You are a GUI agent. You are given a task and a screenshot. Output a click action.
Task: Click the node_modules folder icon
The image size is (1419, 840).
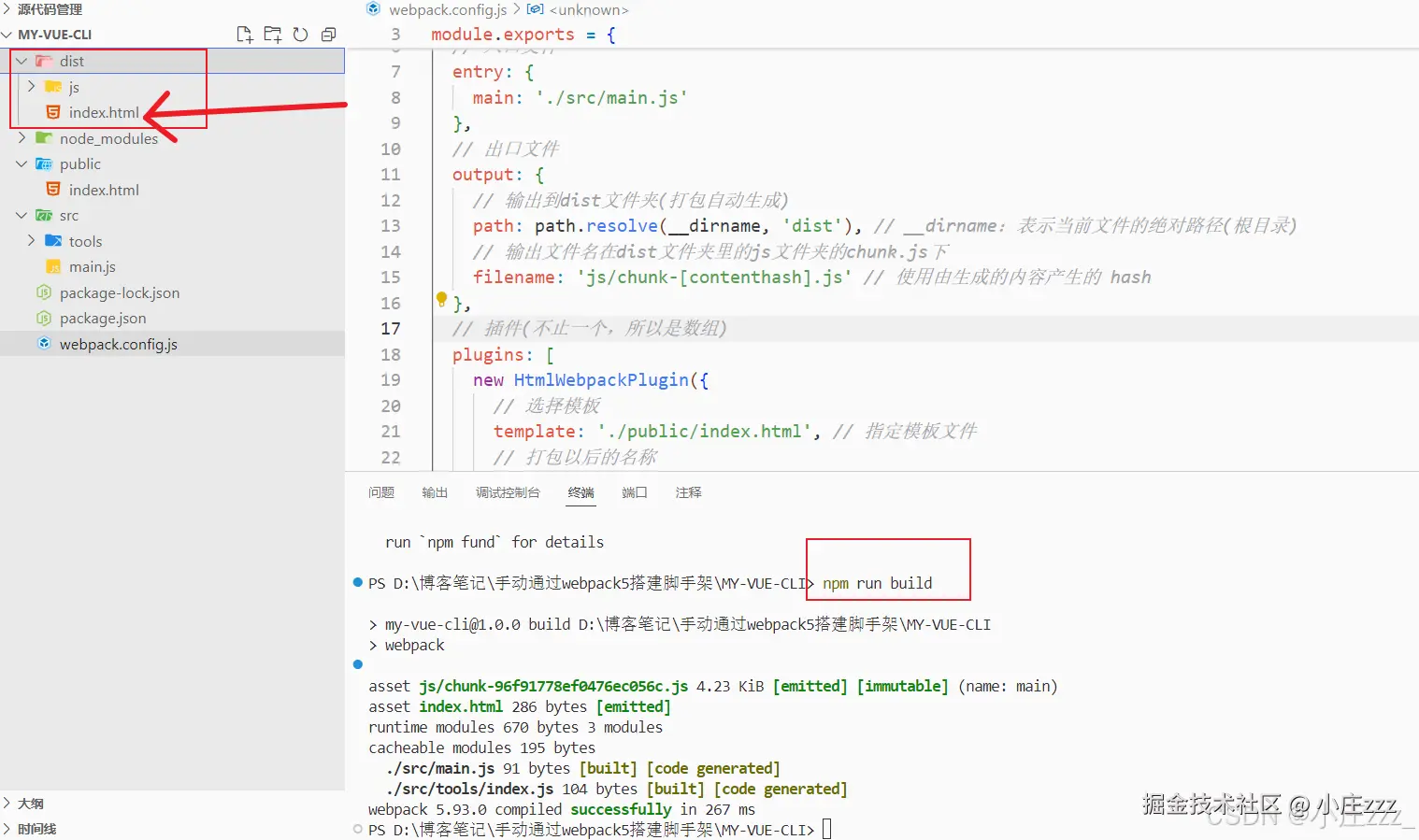point(44,138)
